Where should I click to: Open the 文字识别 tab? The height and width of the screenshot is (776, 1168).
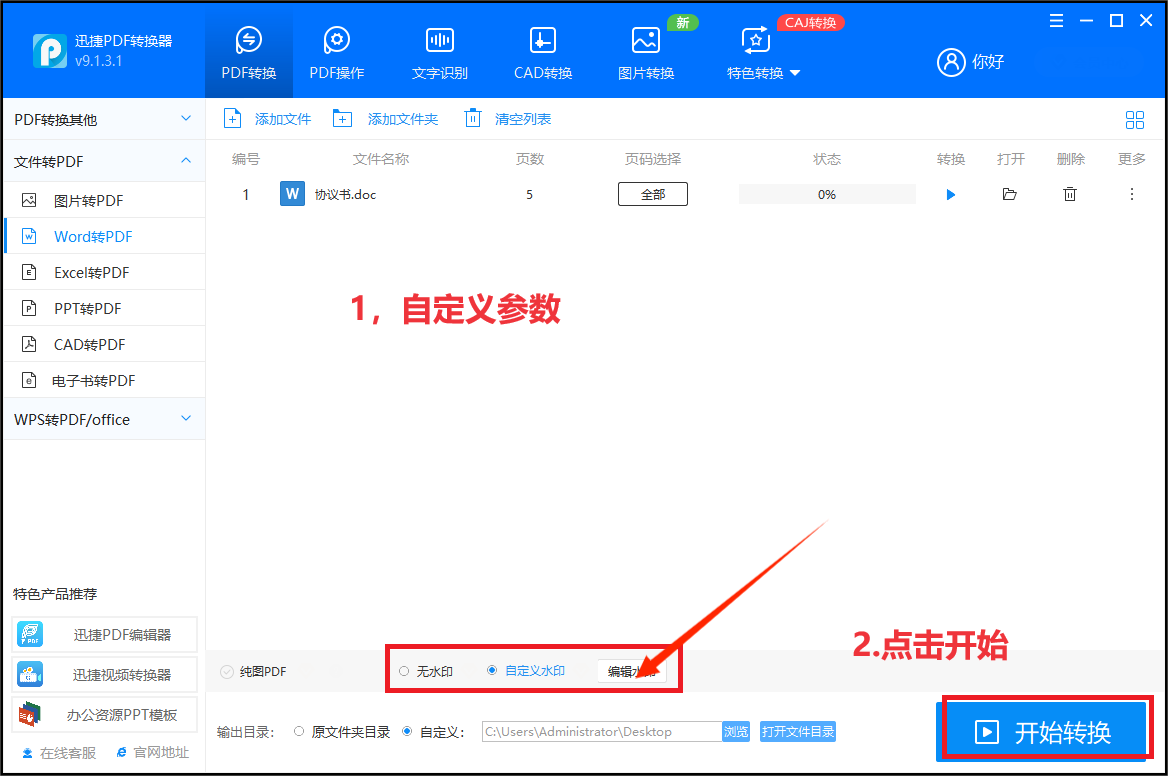pos(439,52)
